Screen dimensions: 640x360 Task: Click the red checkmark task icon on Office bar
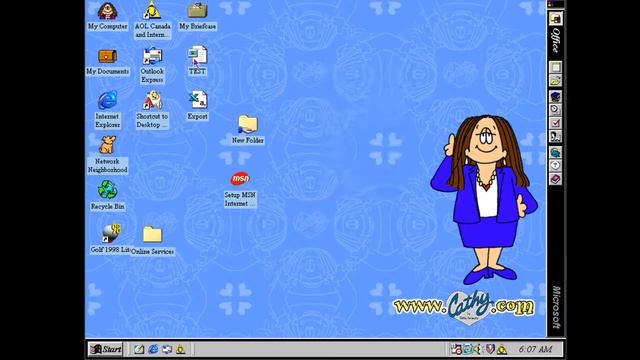pyautogui.click(x=556, y=123)
